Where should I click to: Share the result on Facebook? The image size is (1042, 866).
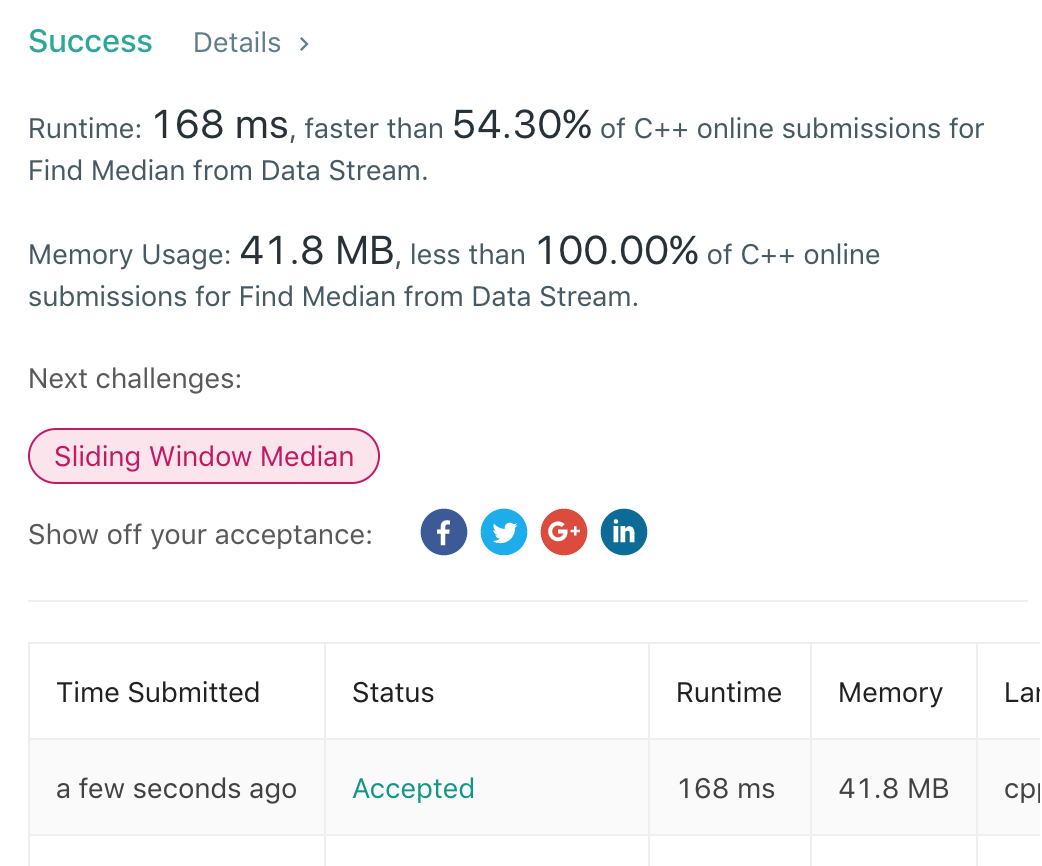pos(444,532)
